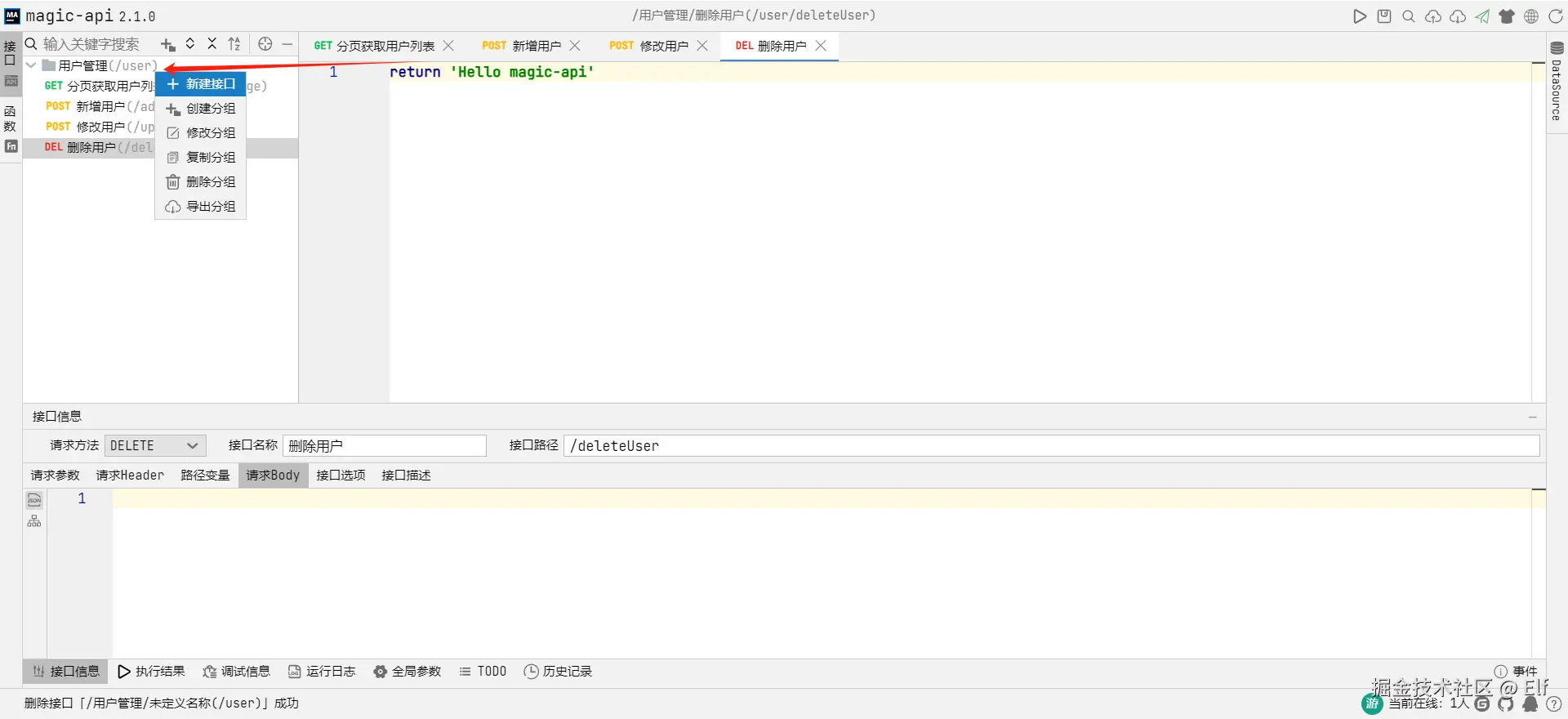Click the structure tree icon beside body editor
Screen dimensions: 1568x719
34,521
